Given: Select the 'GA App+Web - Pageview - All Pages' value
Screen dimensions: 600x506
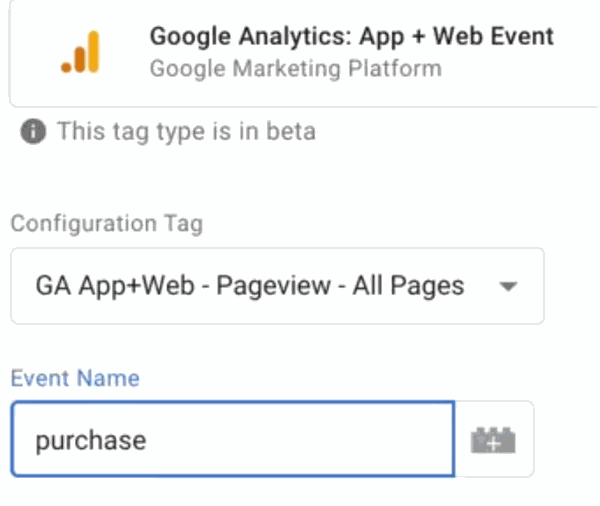Looking at the screenshot, I should coord(249,286).
